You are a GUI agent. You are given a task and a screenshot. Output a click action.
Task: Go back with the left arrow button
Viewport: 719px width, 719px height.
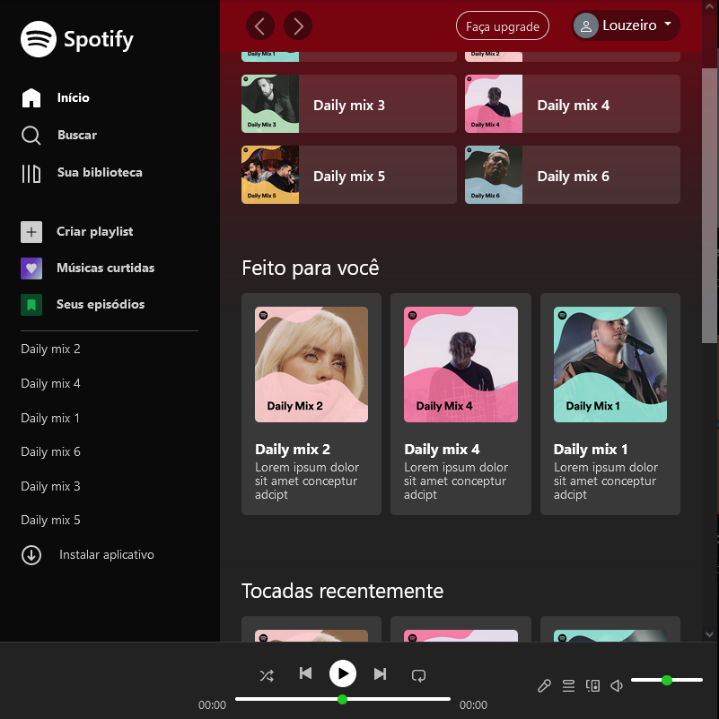(260, 26)
